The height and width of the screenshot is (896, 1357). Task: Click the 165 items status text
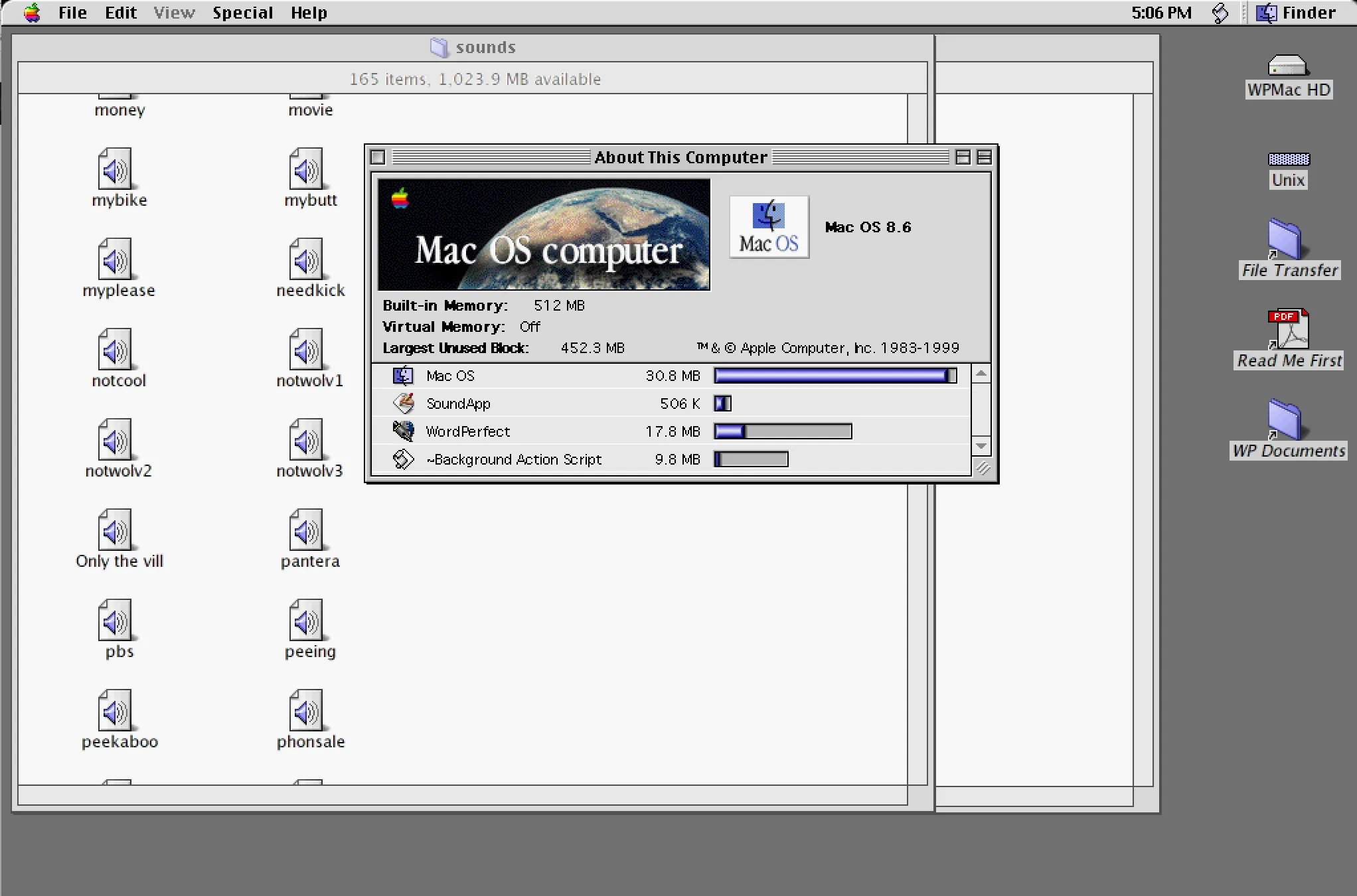point(475,79)
